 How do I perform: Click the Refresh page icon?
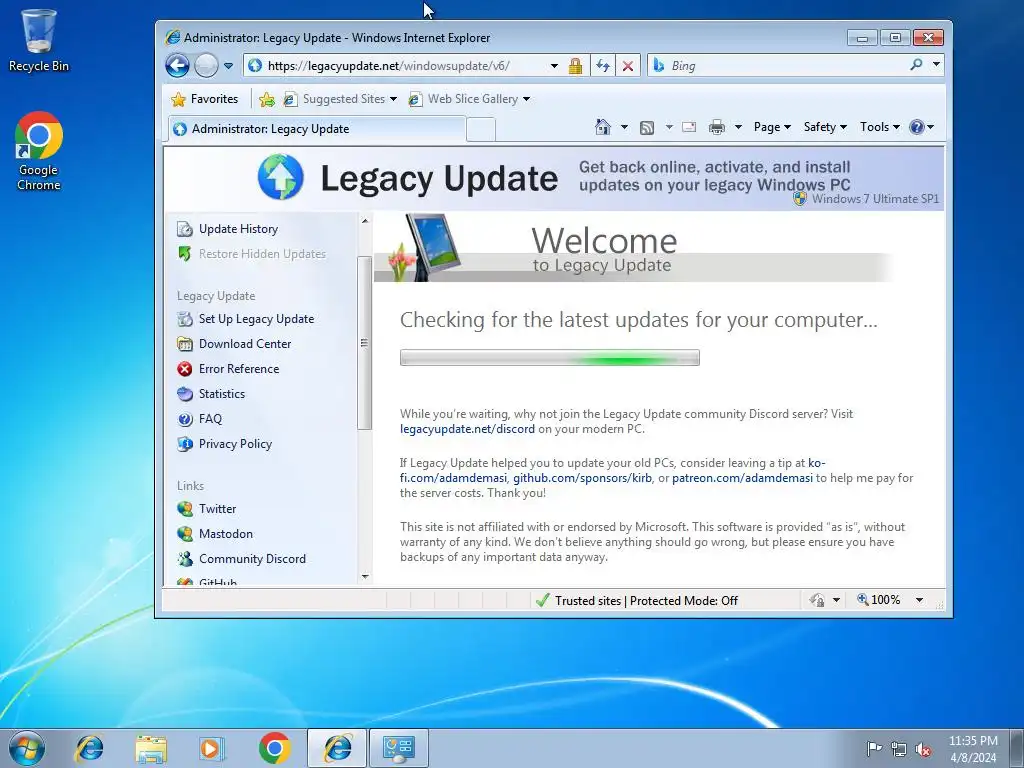coord(603,66)
